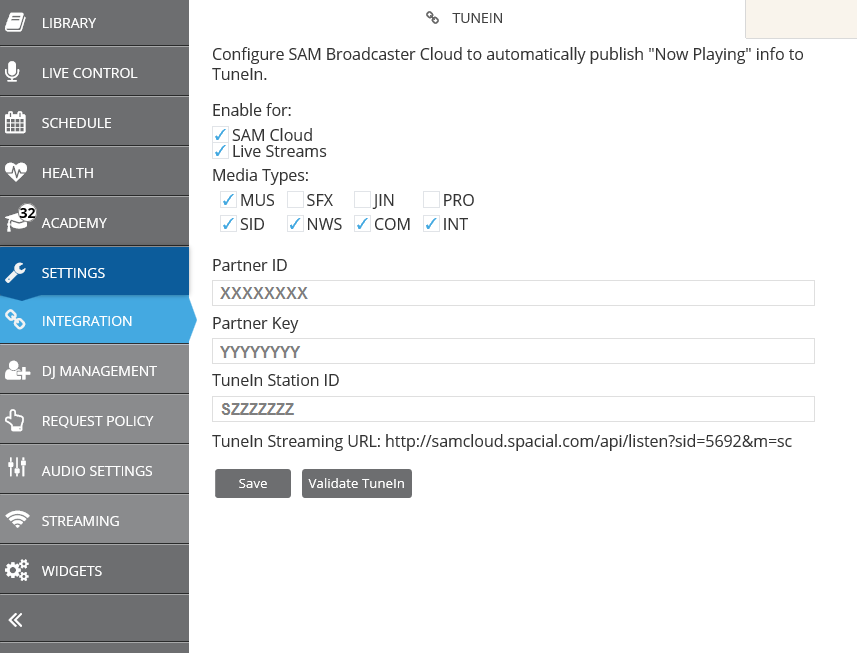Click the Save button

[x=253, y=484]
